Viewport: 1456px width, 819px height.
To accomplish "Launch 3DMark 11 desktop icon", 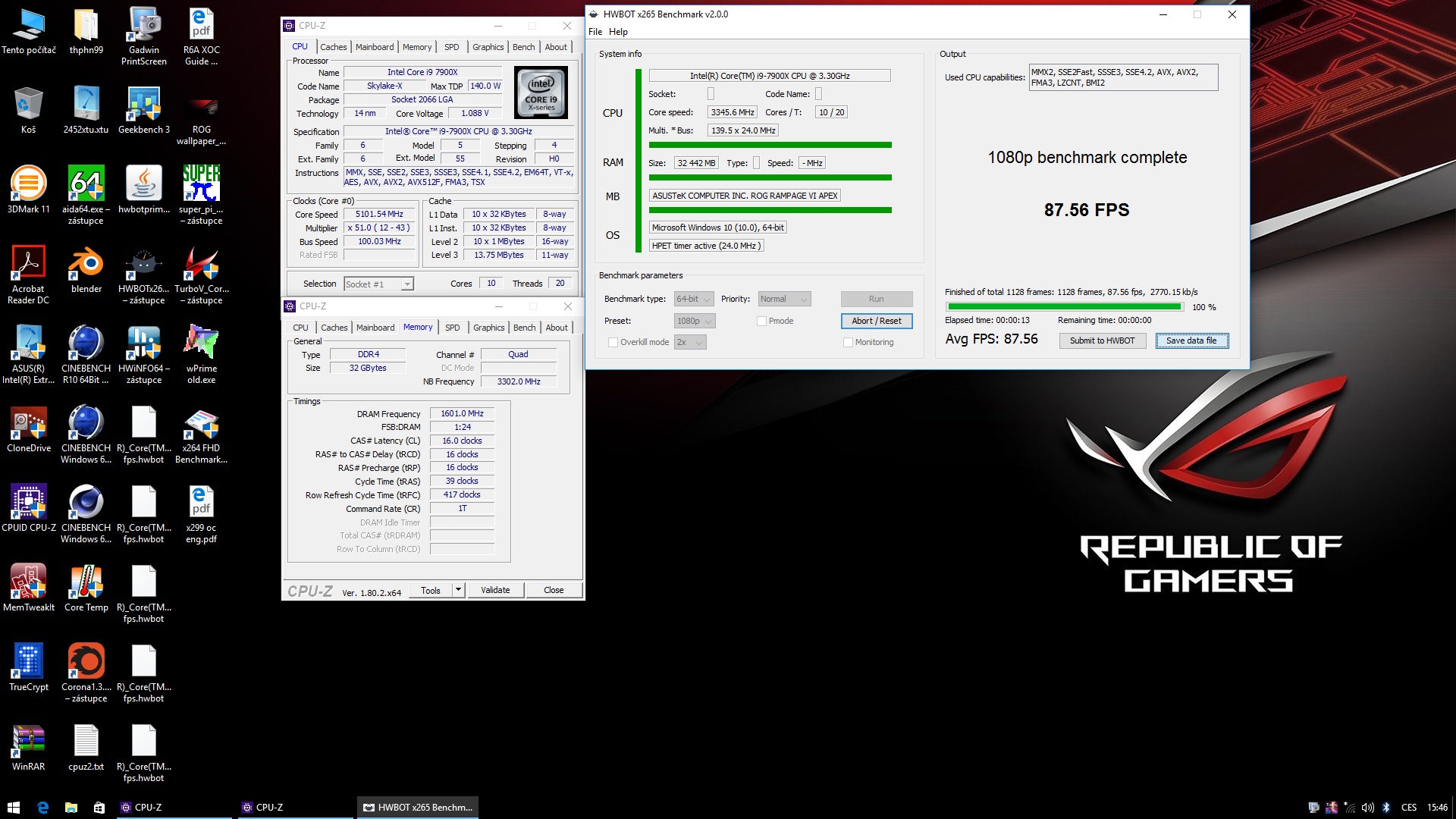I will pos(28,190).
